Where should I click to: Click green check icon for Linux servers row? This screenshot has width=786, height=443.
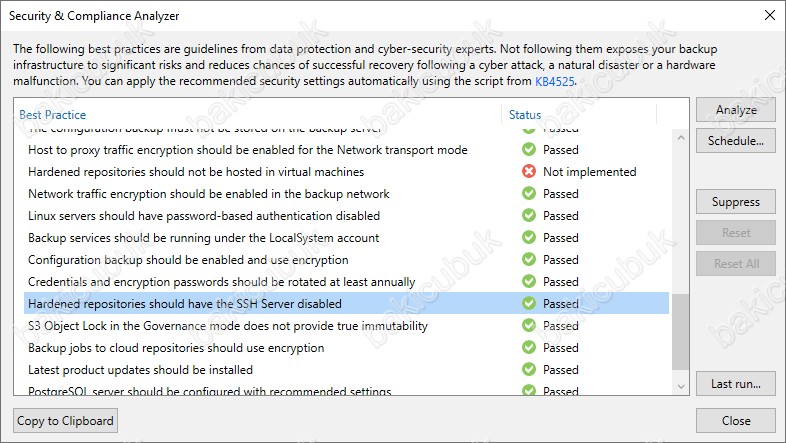(528, 215)
